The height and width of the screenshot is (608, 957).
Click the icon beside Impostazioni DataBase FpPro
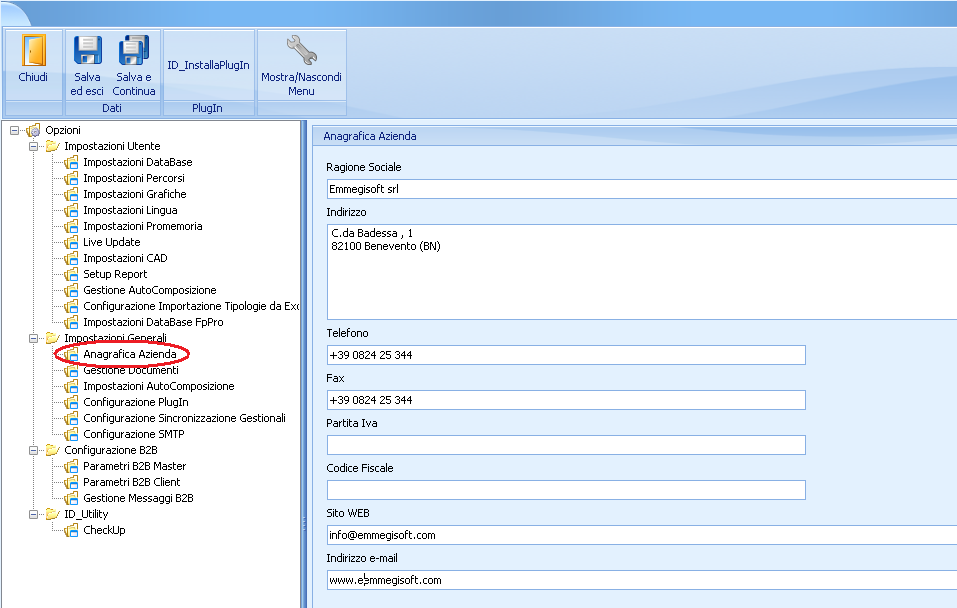[x=71, y=322]
